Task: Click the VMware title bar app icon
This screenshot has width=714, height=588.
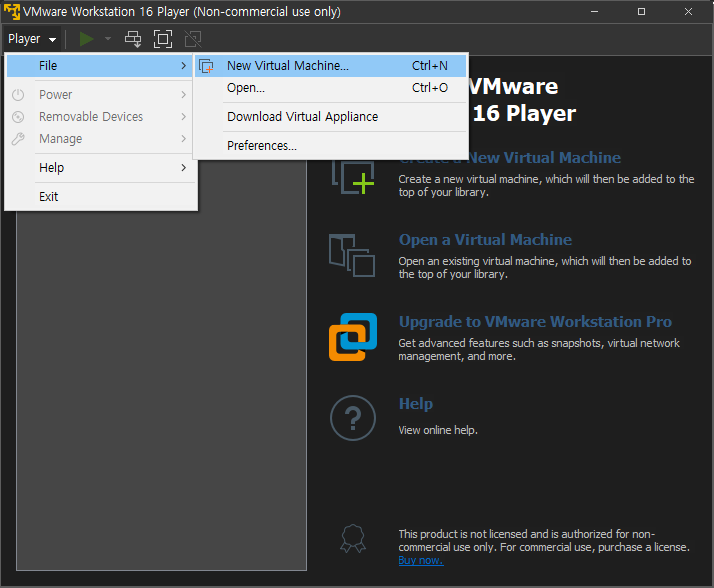Action: pos(11,11)
